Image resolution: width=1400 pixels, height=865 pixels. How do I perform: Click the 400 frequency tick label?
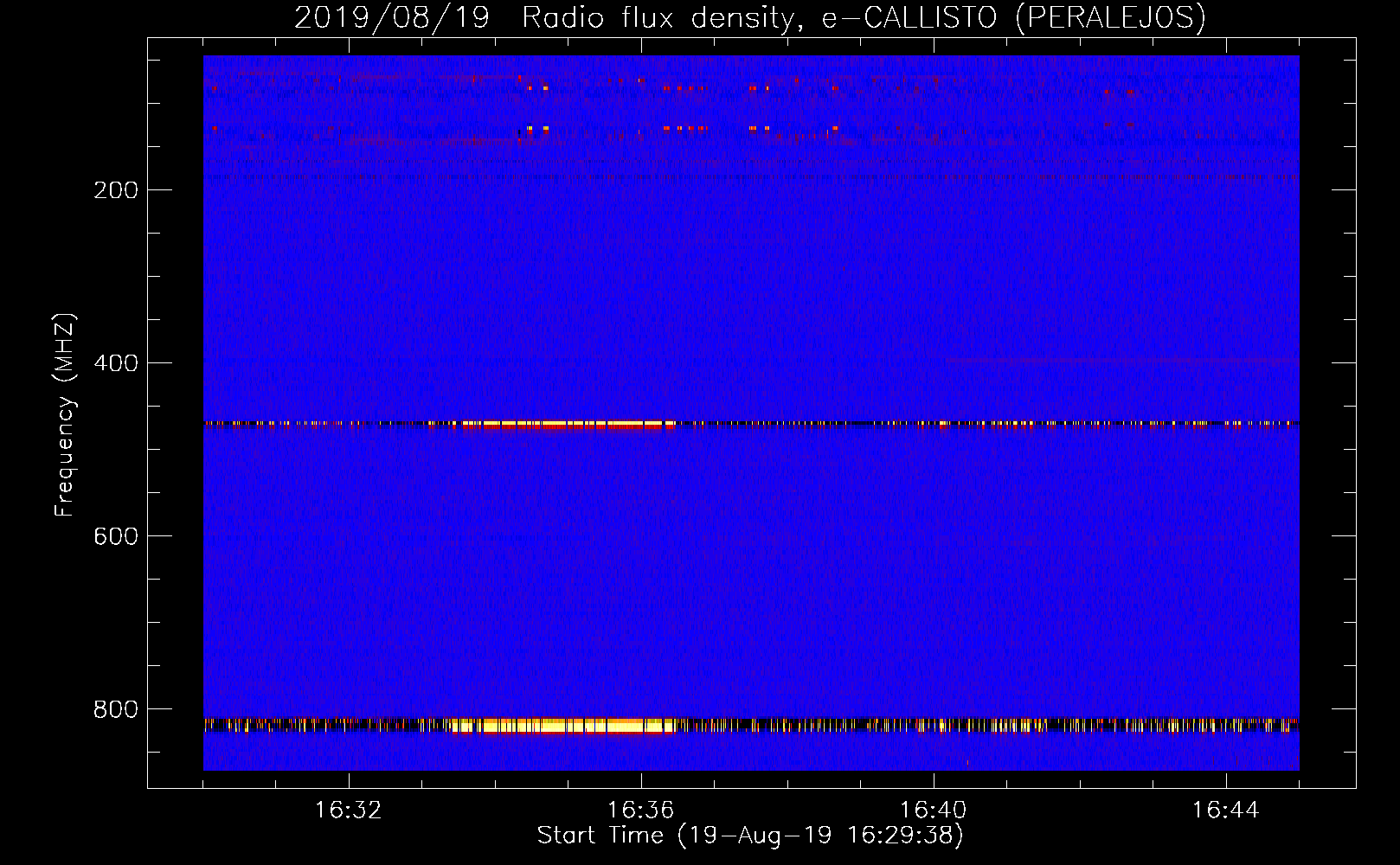click(x=116, y=363)
